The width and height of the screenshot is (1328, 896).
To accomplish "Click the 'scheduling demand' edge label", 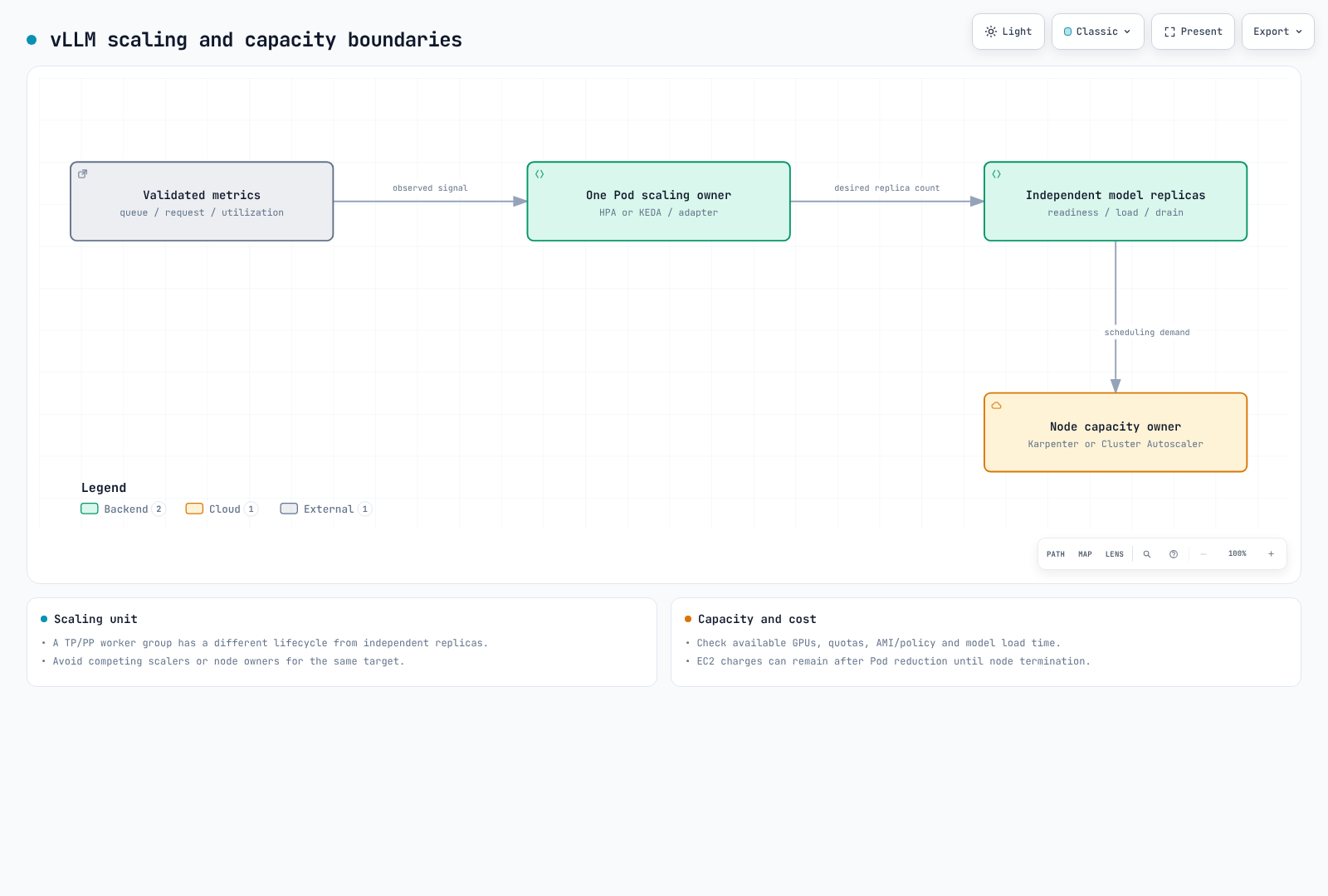I will (1147, 333).
